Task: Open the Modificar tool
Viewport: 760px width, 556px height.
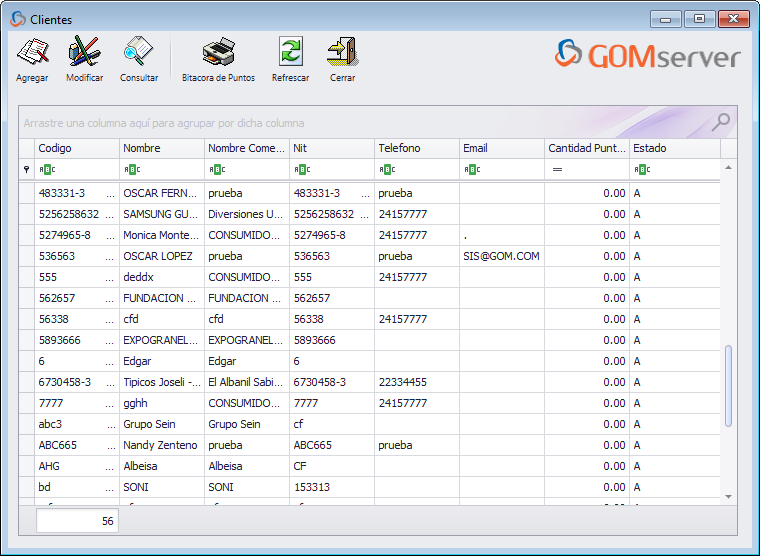Action: point(84,51)
